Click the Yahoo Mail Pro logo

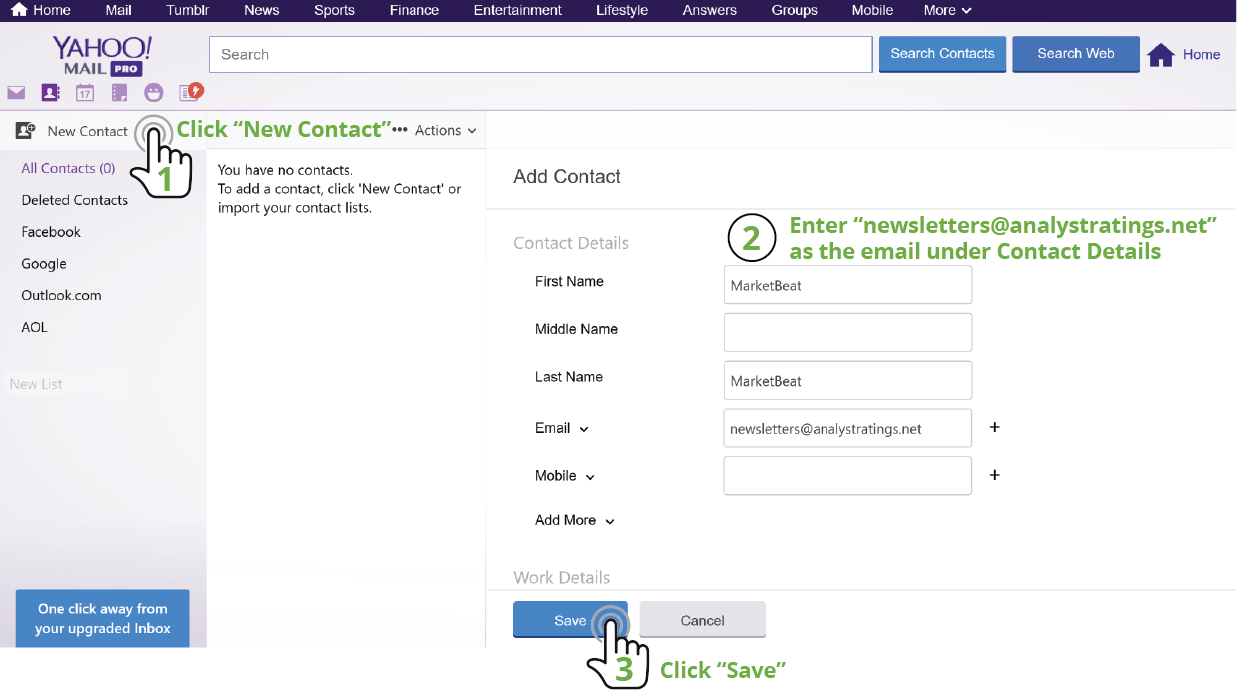pos(101,56)
